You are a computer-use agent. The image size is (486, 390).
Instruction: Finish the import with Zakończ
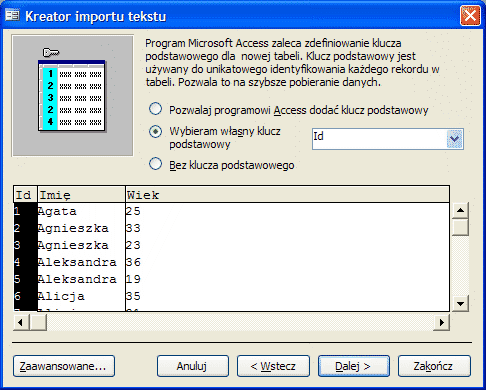(434, 366)
